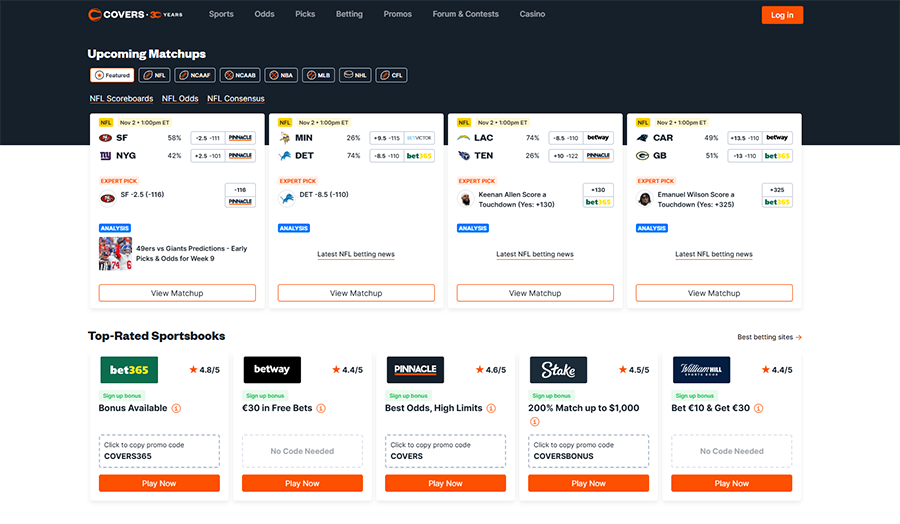Viewport: 900px width, 524px height.
Task: Open the Covers home logo
Action: point(135,14)
